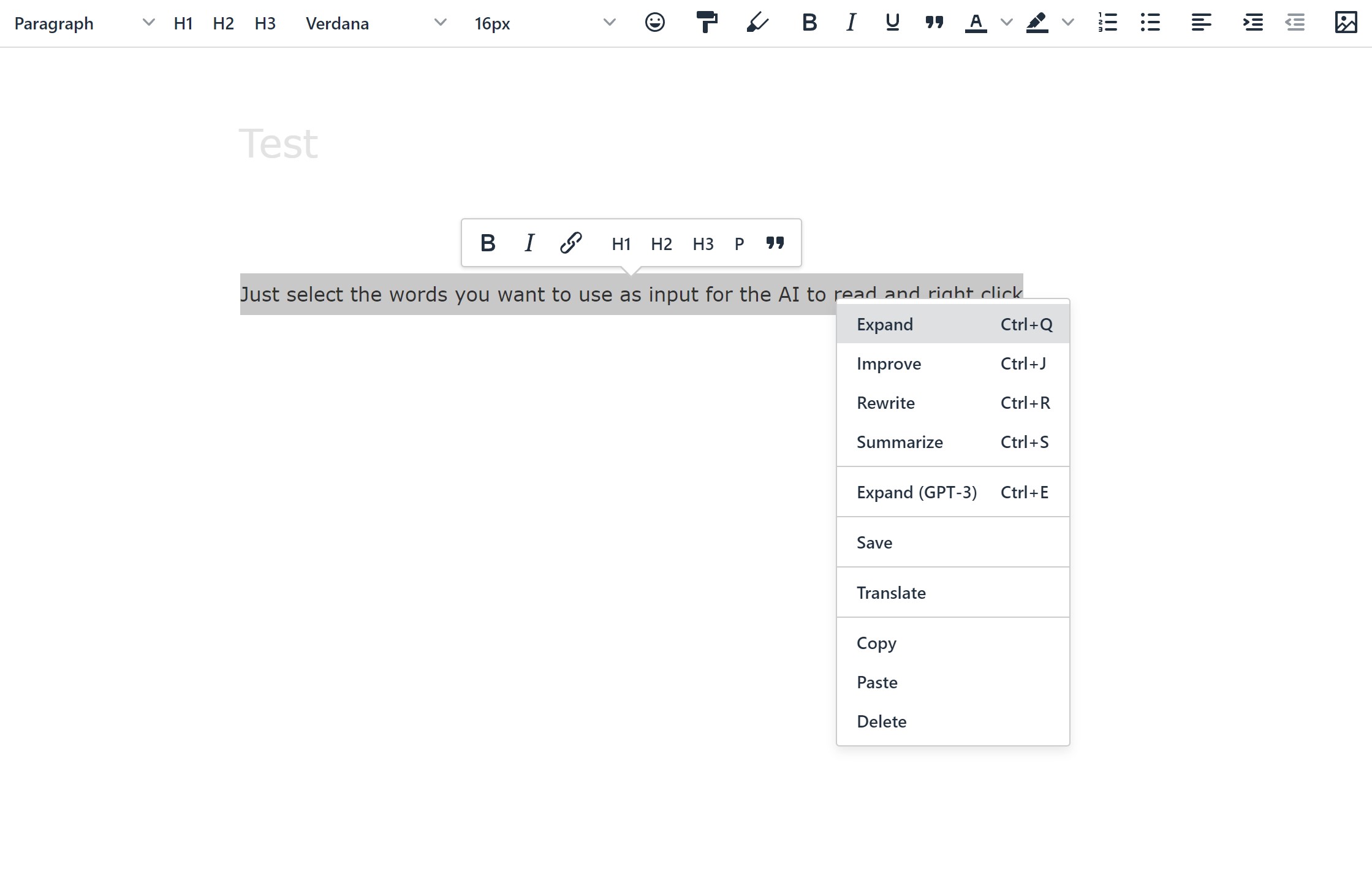Image resolution: width=1372 pixels, height=885 pixels.
Task: Insert a link via floating toolbar
Action: point(570,243)
